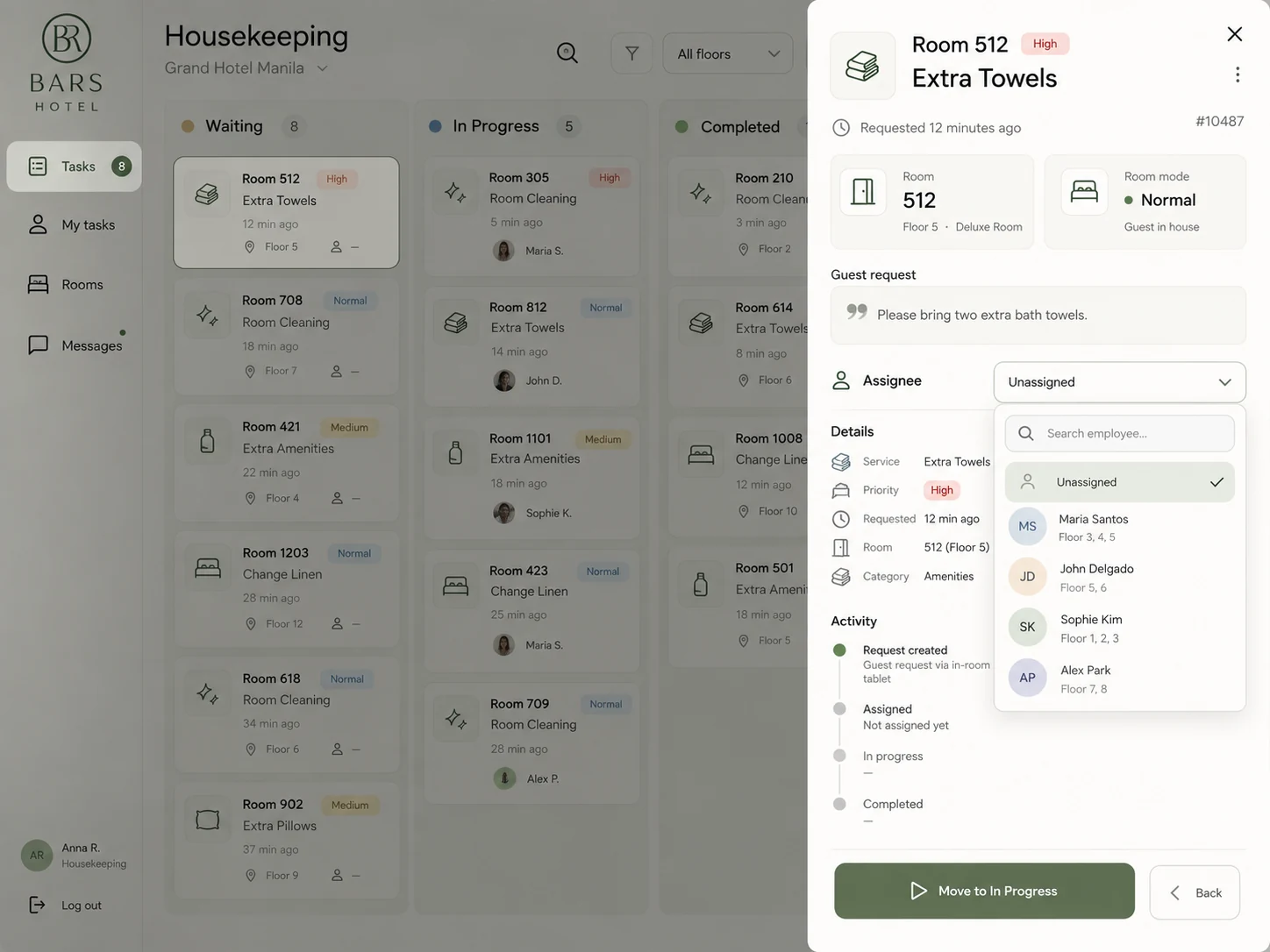Click the BARS Hotel logo
This screenshot has height=952, width=1270.
(x=67, y=63)
